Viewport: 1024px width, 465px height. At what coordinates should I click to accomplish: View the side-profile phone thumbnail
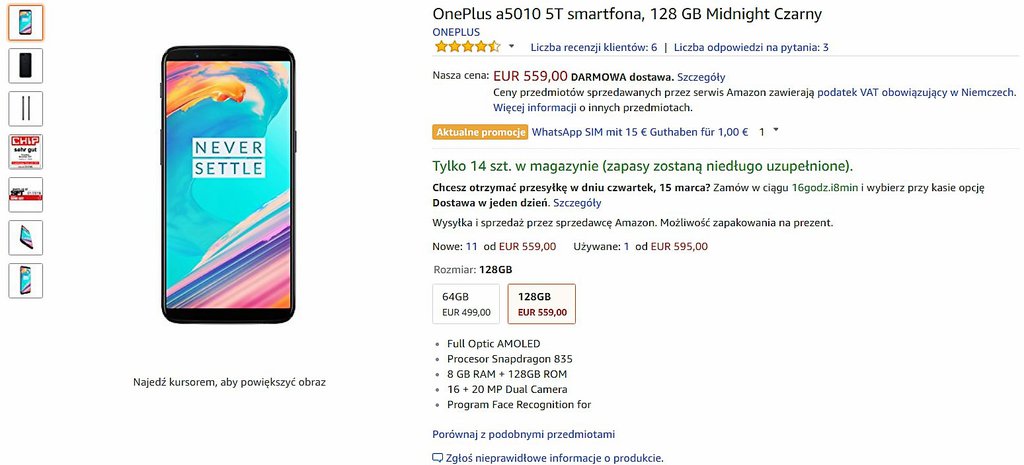pyautogui.click(x=25, y=108)
